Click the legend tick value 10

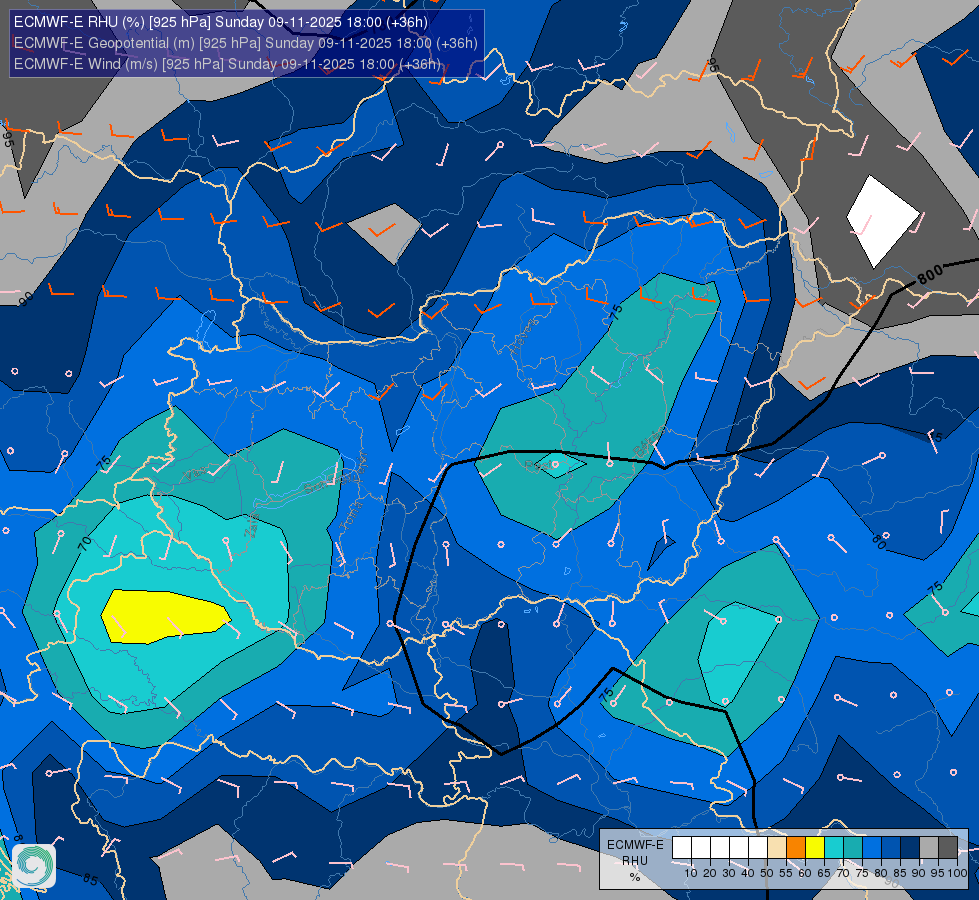(x=691, y=873)
